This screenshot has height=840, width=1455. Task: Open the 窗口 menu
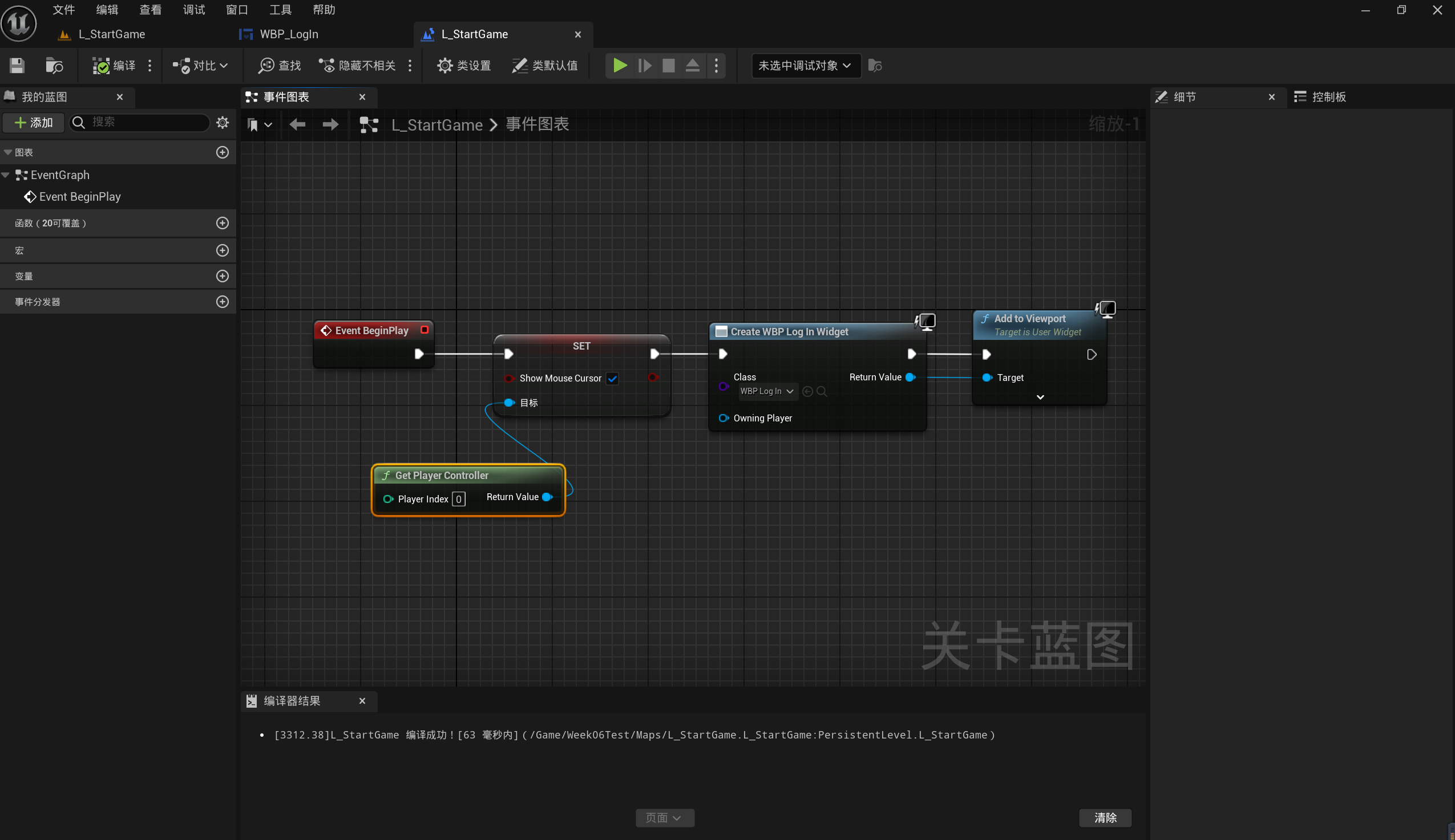click(236, 9)
